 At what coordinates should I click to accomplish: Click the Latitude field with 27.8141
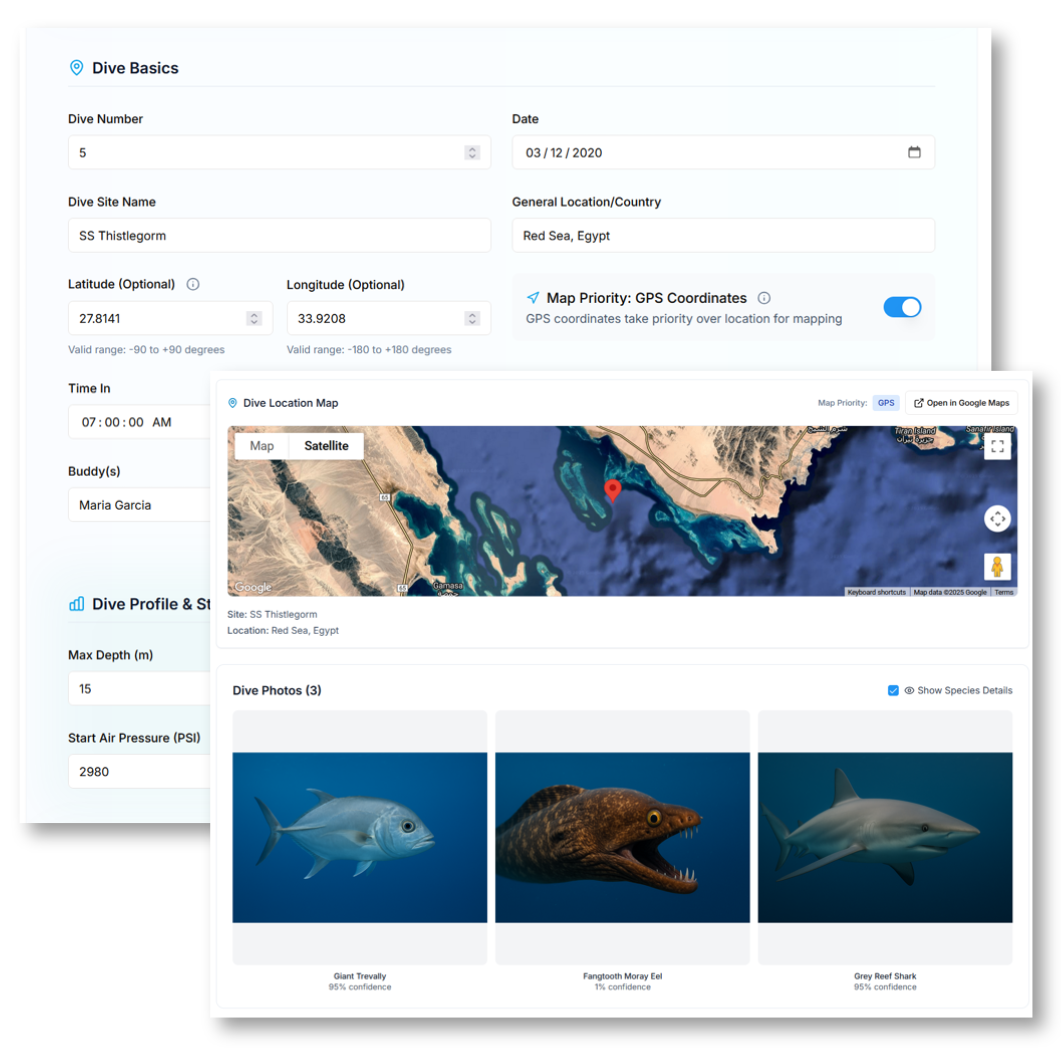[x=169, y=318]
